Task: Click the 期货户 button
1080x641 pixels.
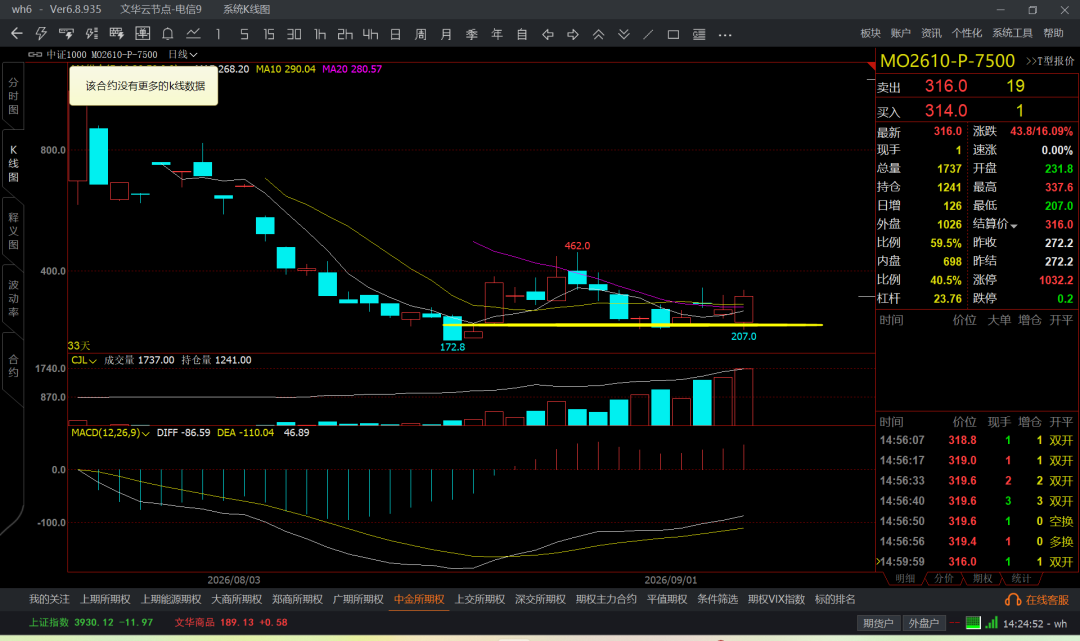Action: (878, 623)
